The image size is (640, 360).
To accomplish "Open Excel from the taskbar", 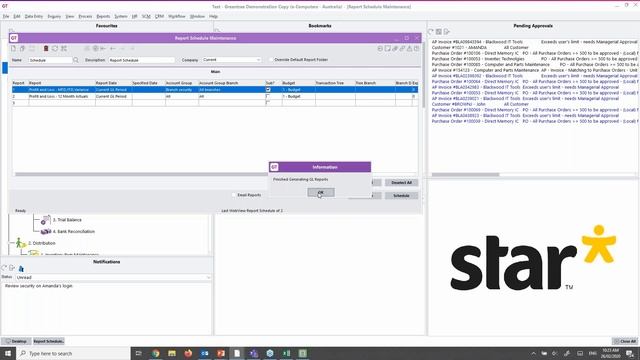I will [x=286, y=353].
